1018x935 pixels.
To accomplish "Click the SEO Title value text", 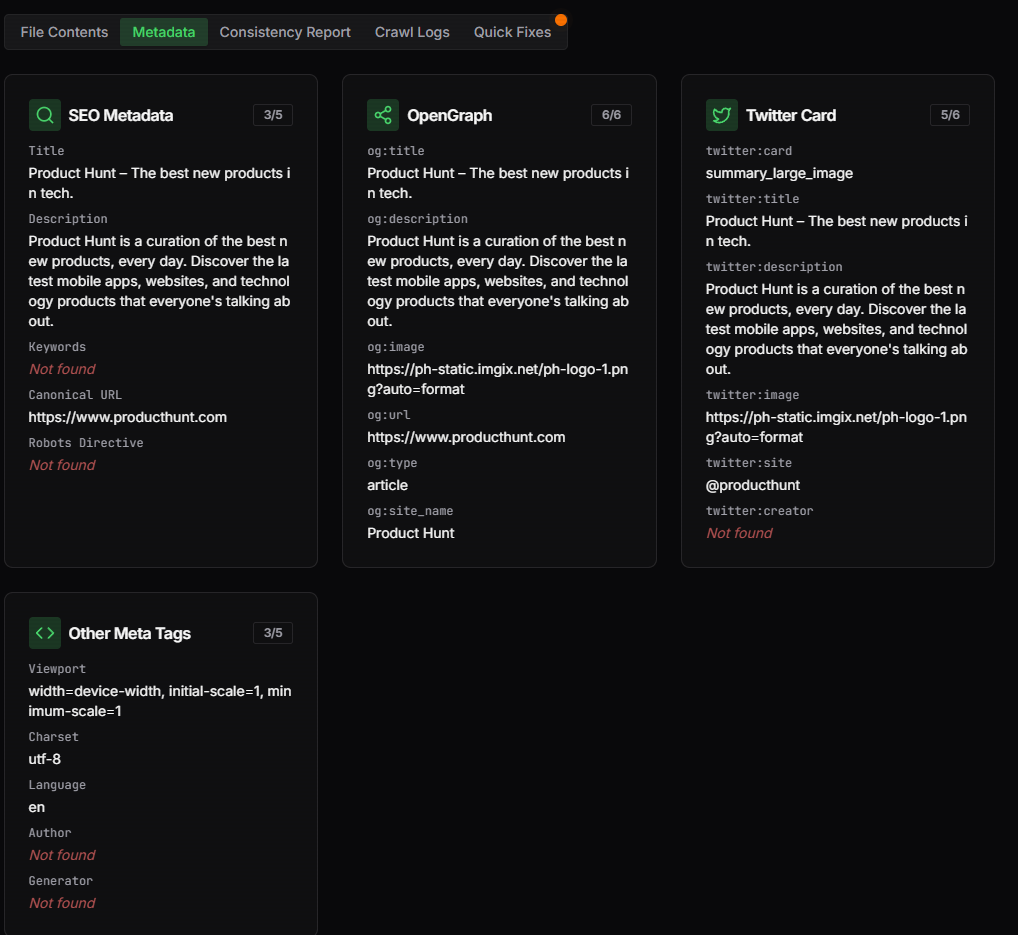I will click(159, 183).
